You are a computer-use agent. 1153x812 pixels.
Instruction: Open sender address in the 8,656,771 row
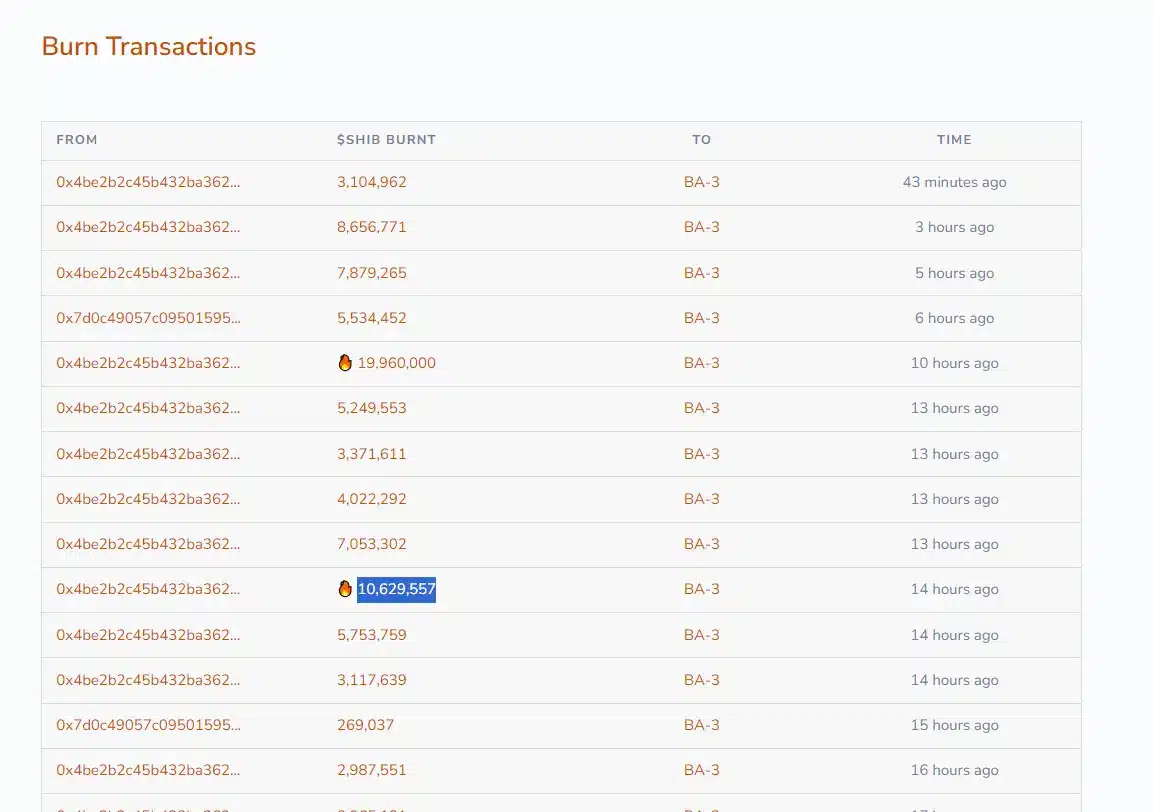click(x=148, y=227)
